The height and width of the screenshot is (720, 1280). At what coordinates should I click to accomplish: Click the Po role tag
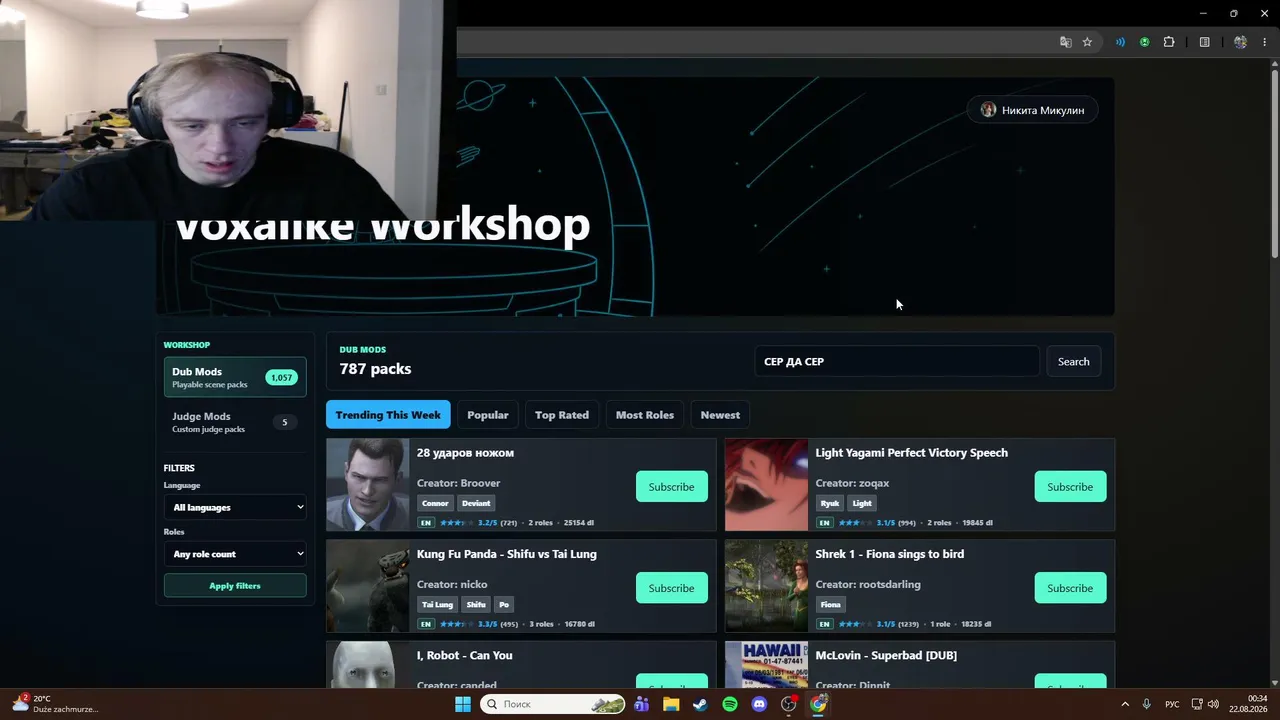(504, 604)
